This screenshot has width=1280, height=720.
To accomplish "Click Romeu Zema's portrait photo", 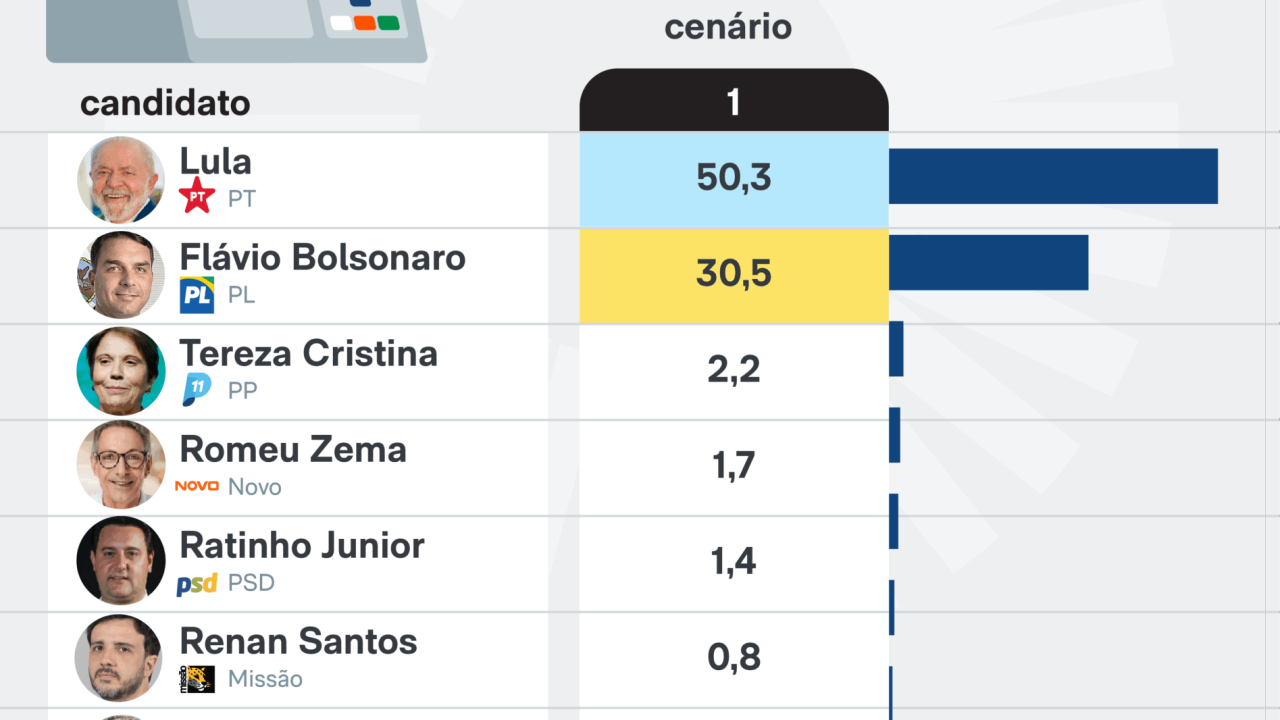I will coord(121,466).
